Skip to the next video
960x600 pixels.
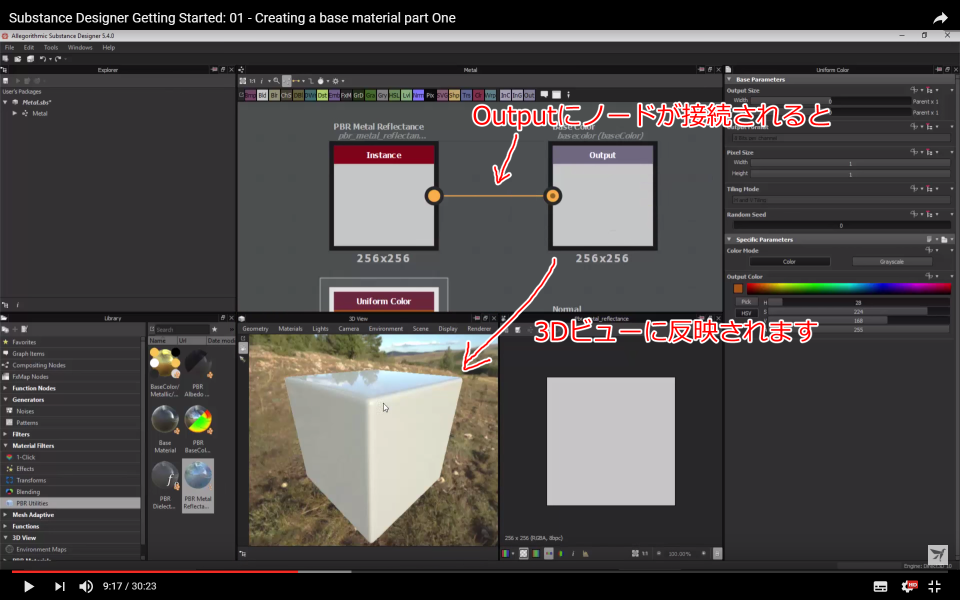tap(59, 587)
